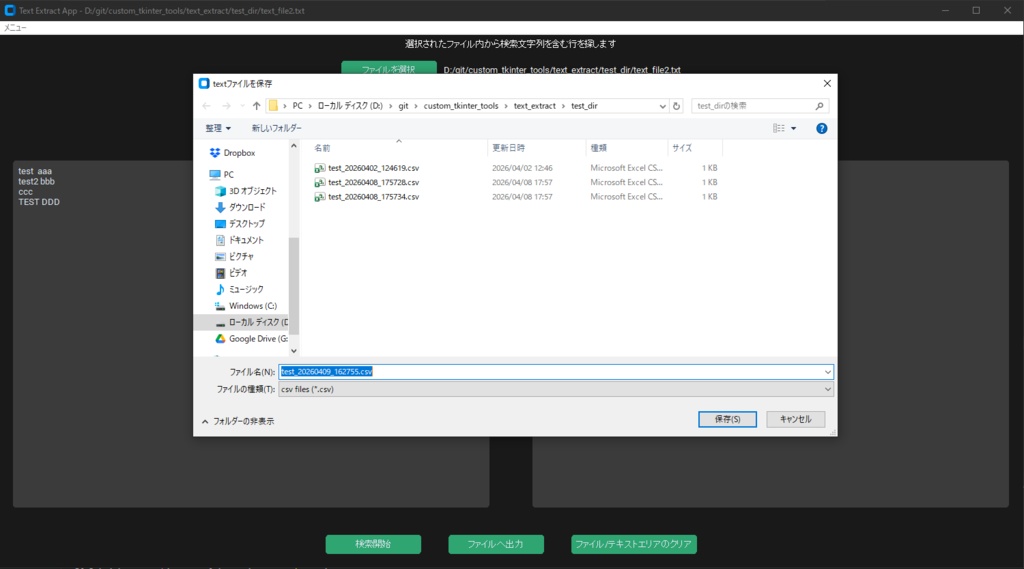The image size is (1024, 569).
Task: Go up one folder level arrow
Action: click(x=257, y=106)
